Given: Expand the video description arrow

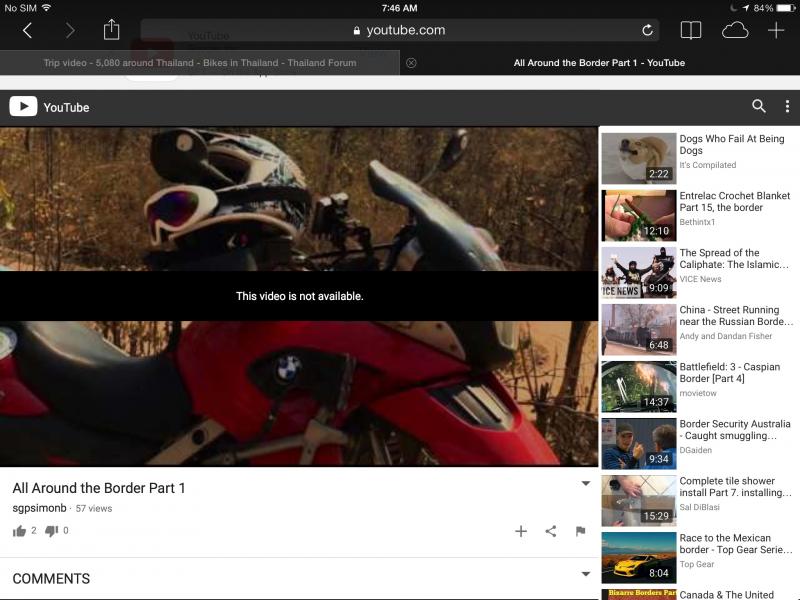Looking at the screenshot, I should [586, 483].
